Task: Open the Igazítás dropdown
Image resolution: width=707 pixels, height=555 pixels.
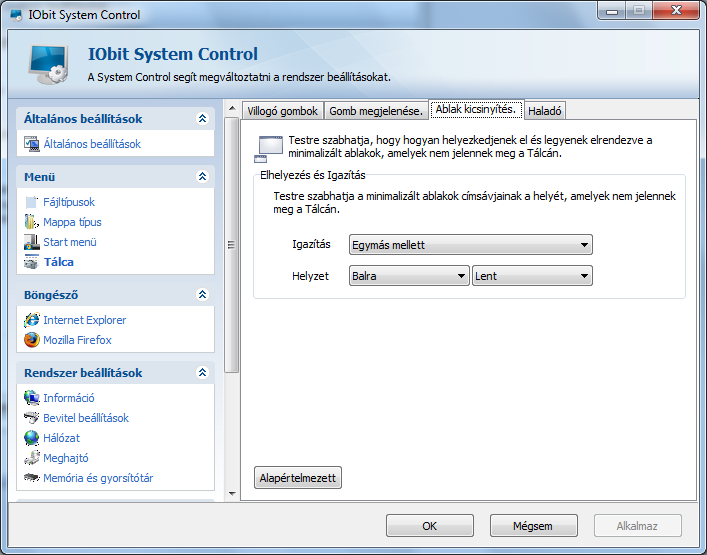Action: pyautogui.click(x=471, y=245)
